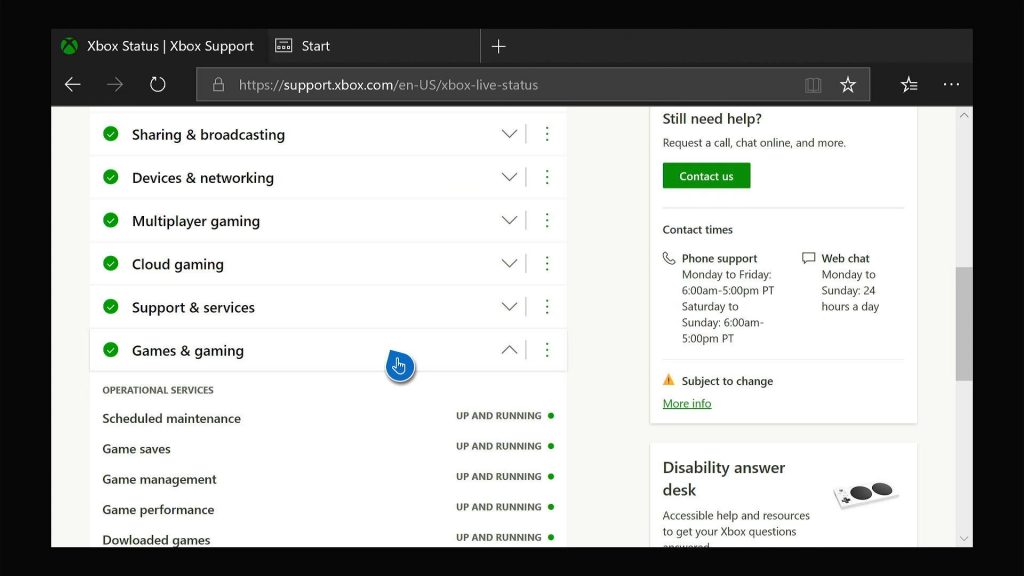Click the Web chat label
The image size is (1024, 576).
845,258
